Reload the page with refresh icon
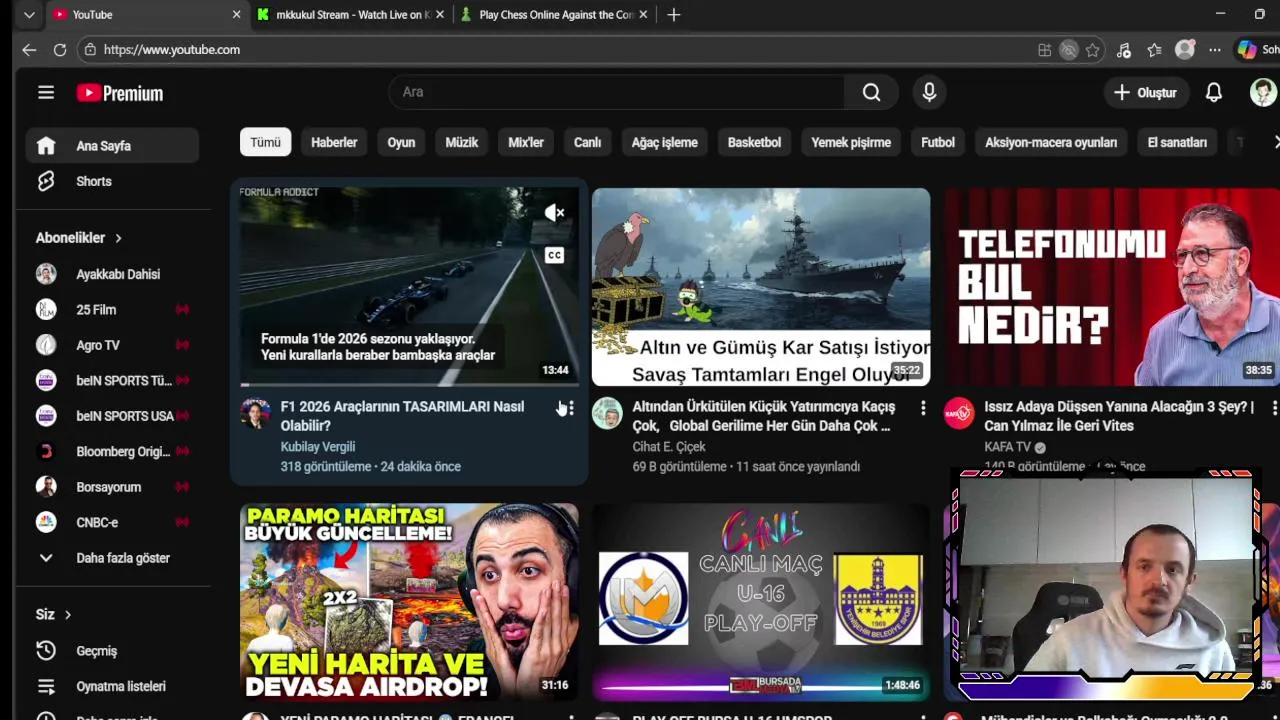1280x720 pixels. click(x=60, y=49)
